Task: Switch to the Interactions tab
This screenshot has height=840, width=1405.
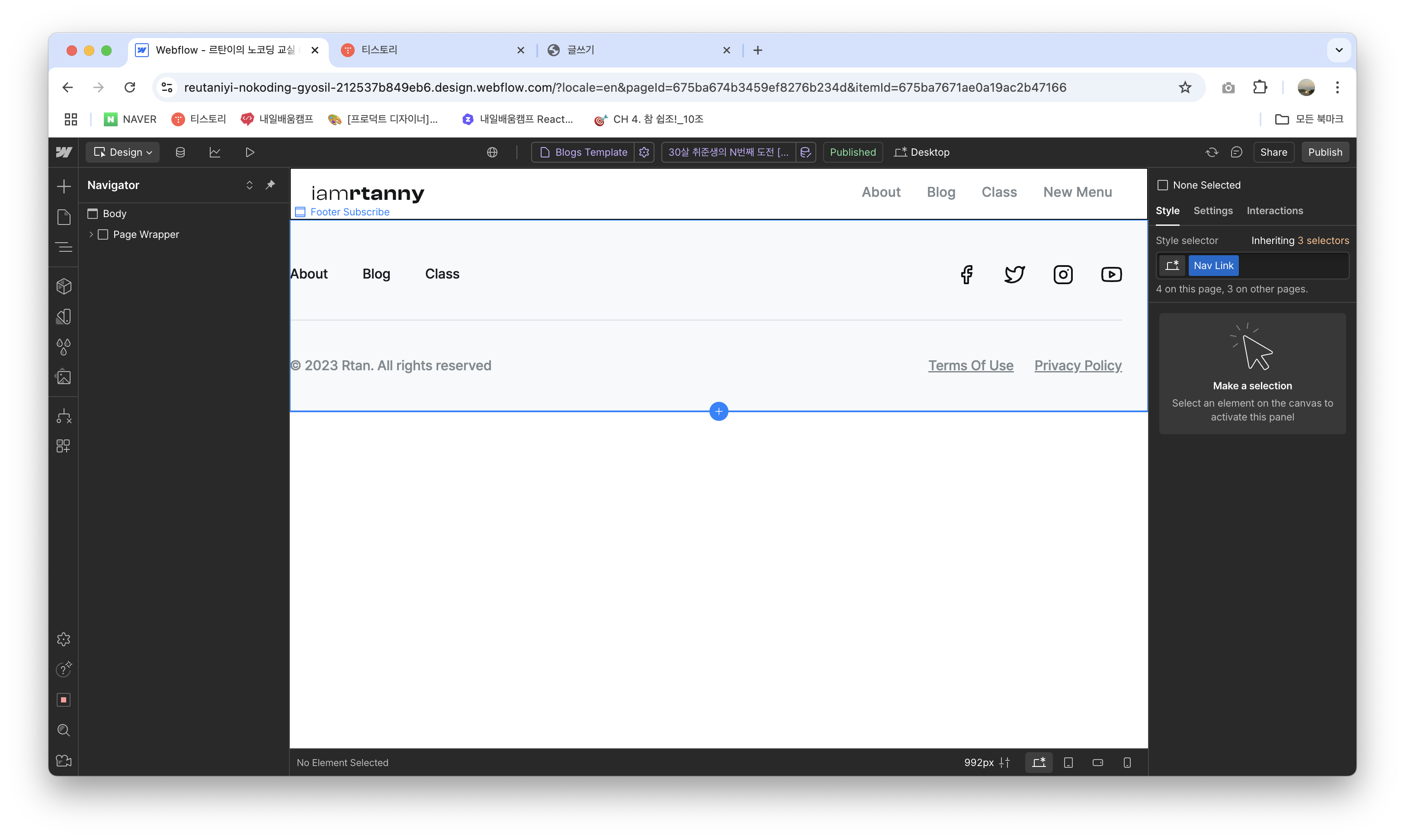Action: click(1274, 211)
